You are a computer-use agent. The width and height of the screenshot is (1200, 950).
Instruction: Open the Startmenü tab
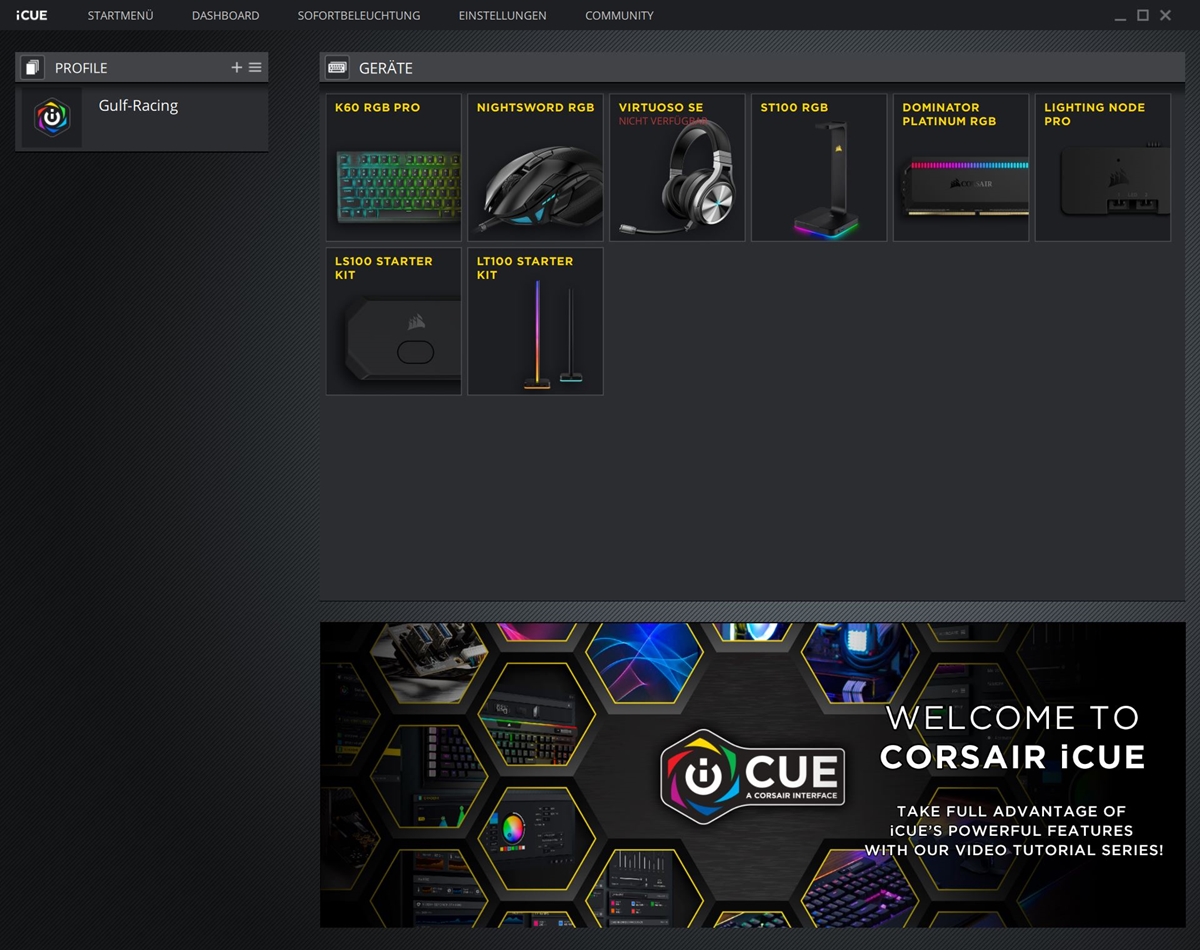(x=120, y=16)
